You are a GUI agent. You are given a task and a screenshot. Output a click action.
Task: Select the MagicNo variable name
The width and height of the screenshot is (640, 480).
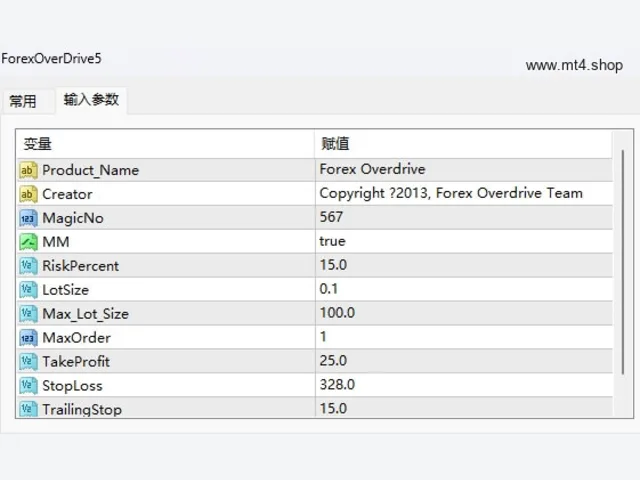point(73,218)
